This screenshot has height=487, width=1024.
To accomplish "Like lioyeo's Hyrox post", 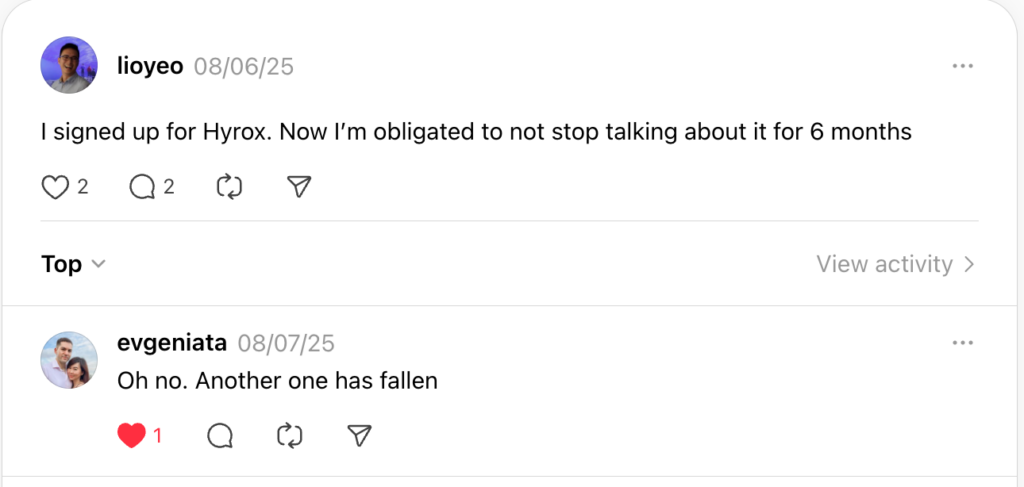I will pos(56,188).
